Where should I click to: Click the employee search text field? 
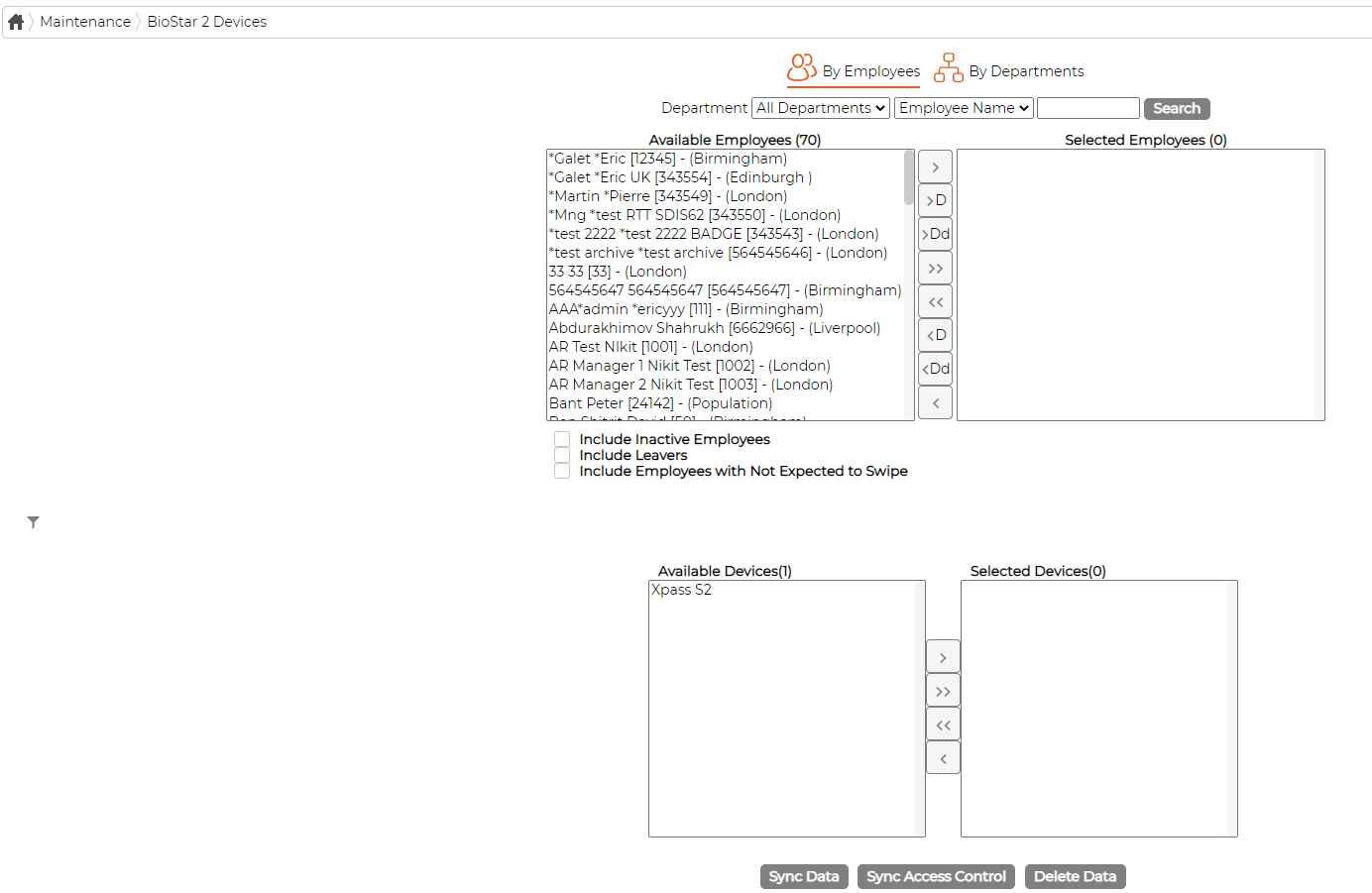pyautogui.click(x=1087, y=108)
